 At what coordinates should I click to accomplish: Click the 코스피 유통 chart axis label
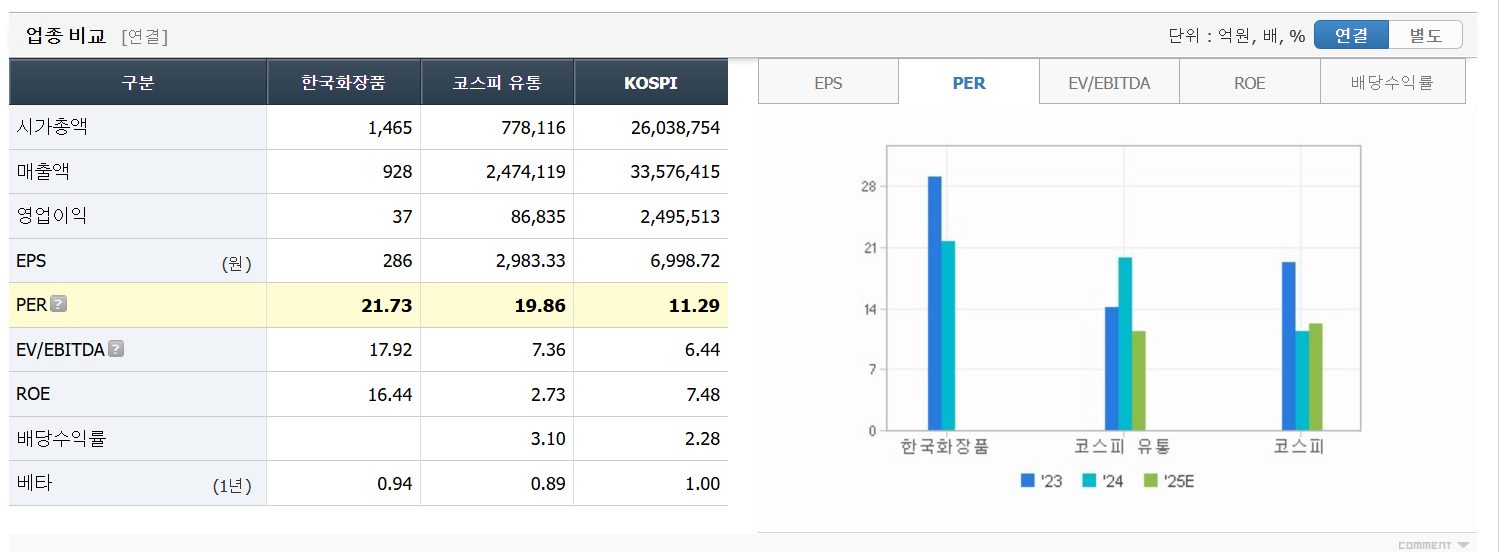click(x=1122, y=446)
